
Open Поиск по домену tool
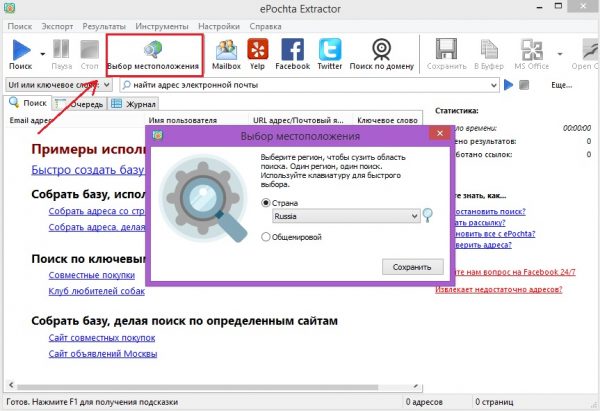click(382, 54)
